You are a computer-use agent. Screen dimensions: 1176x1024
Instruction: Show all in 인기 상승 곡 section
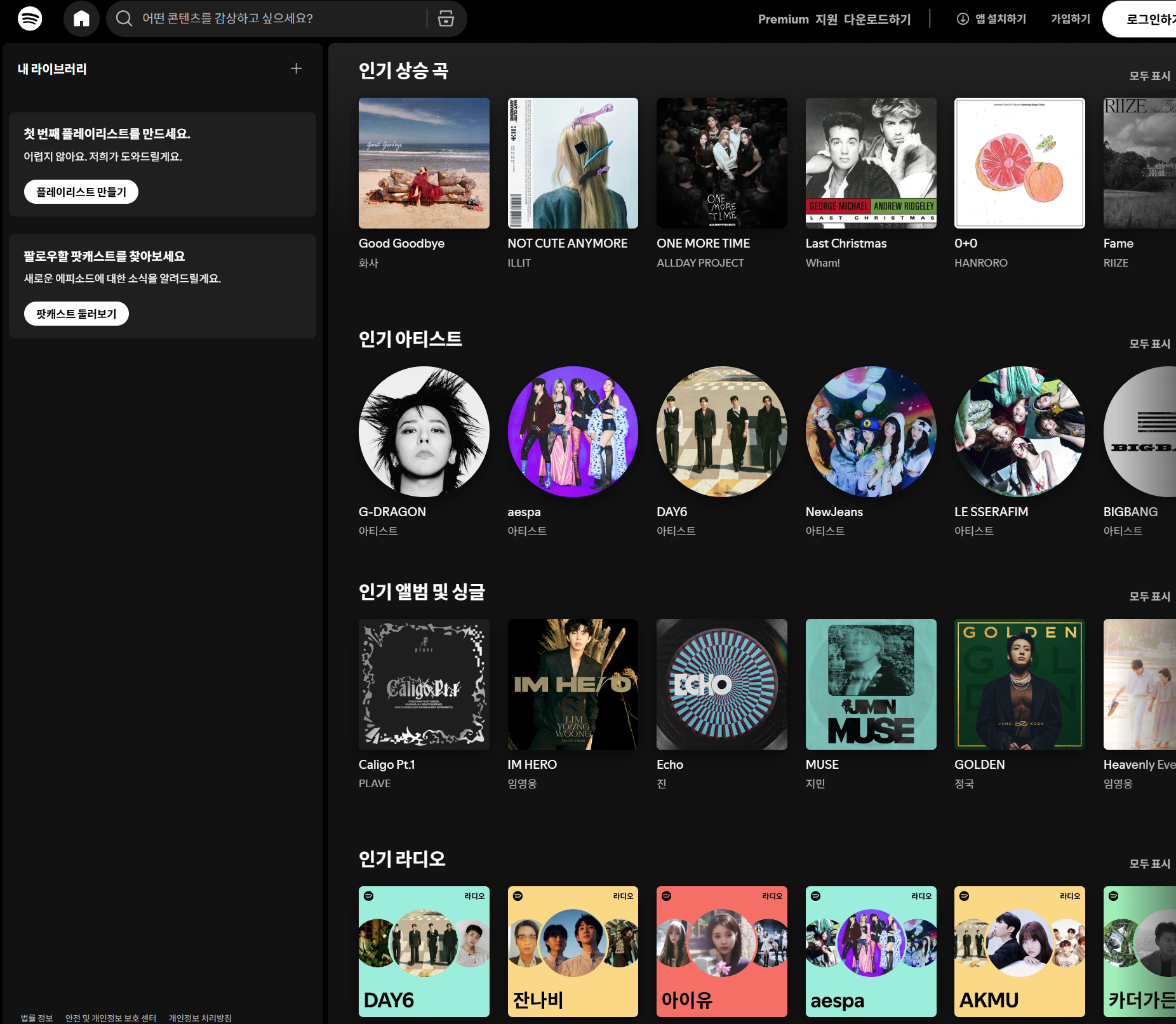point(1149,76)
